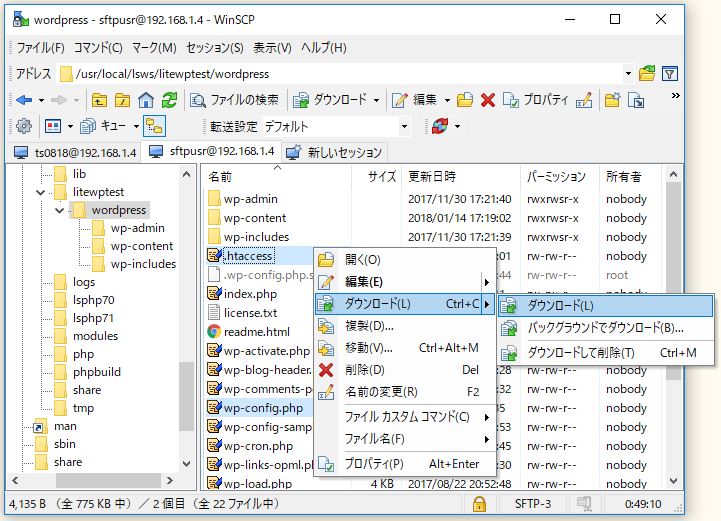Choose 複製(D)... in the context menu
The image size is (721, 521).
(405, 326)
